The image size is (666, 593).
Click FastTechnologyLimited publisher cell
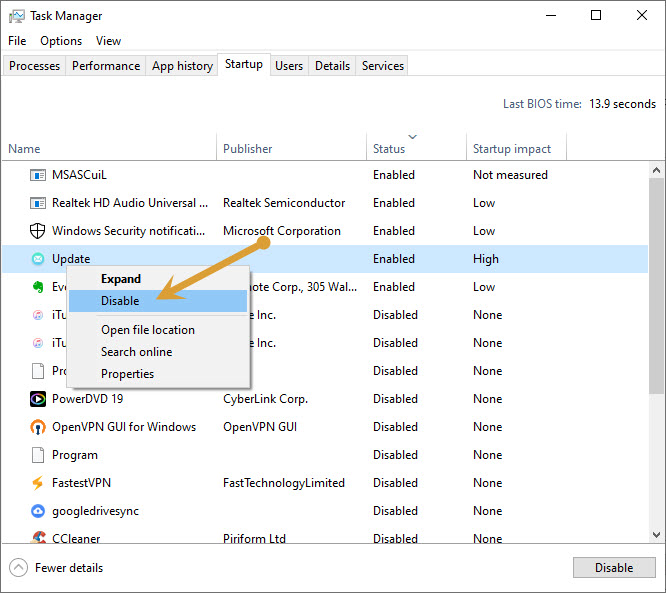pos(284,483)
